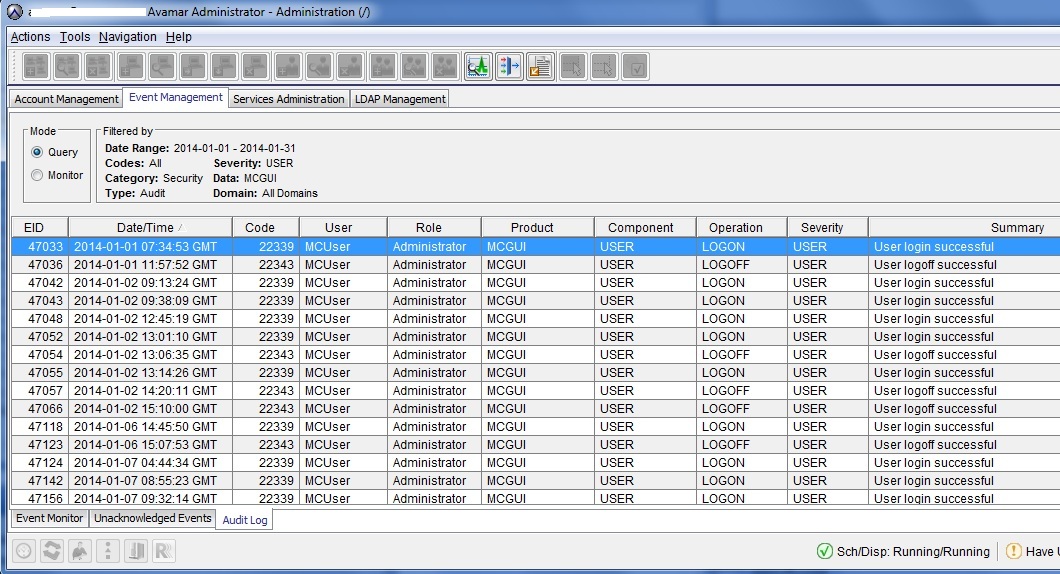1060x574 pixels.
Task: Click the filter arrows icon in the toolbar
Action: [509, 67]
